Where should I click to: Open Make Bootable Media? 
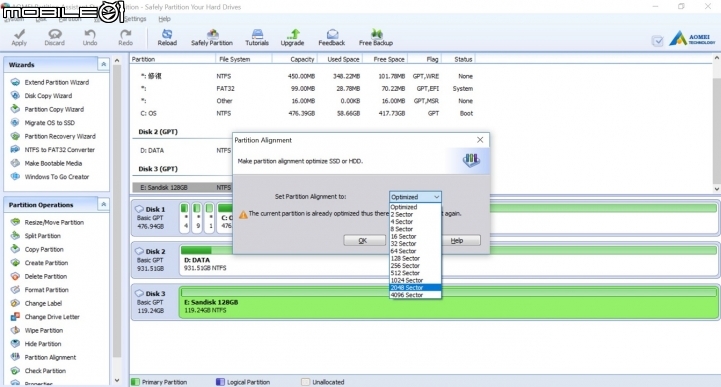click(53, 163)
